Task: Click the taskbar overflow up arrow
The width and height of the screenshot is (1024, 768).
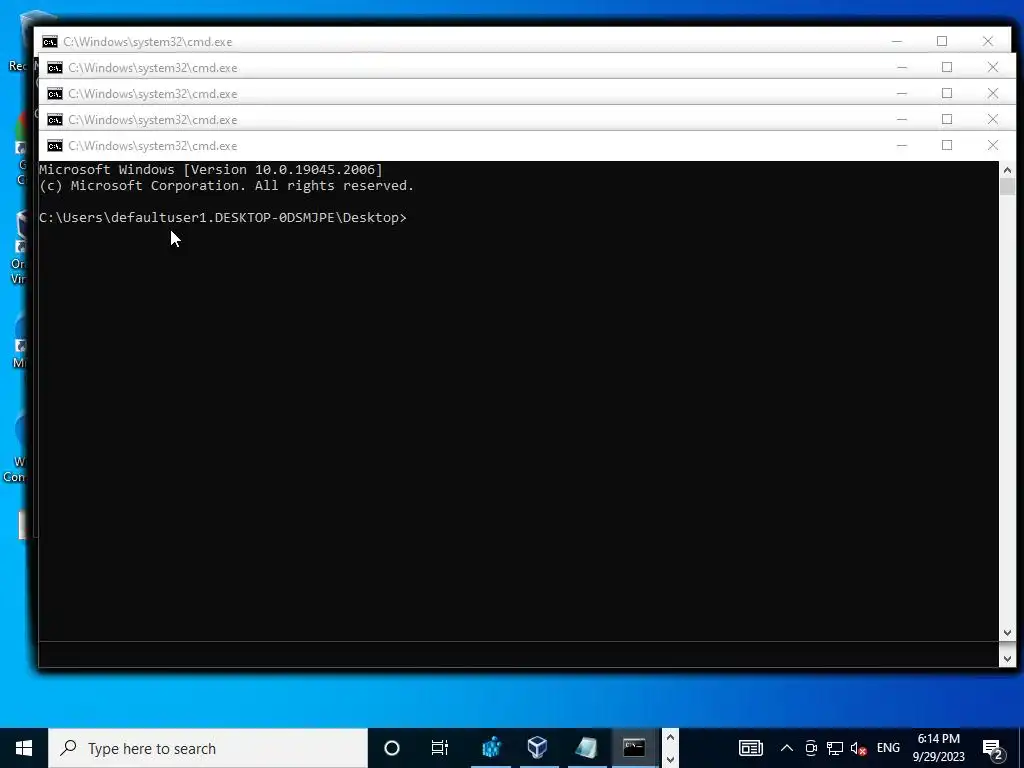Action: [670, 738]
